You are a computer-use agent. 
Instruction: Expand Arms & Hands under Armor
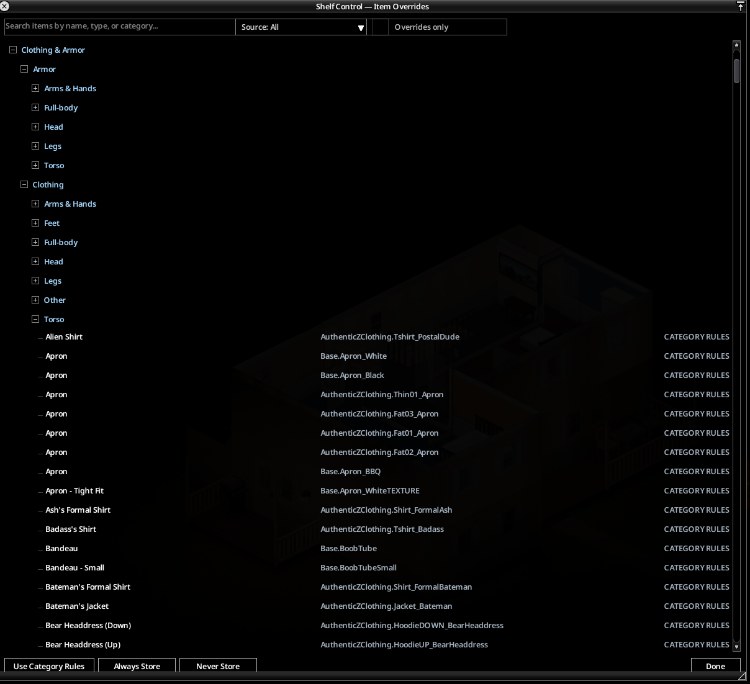(35, 88)
